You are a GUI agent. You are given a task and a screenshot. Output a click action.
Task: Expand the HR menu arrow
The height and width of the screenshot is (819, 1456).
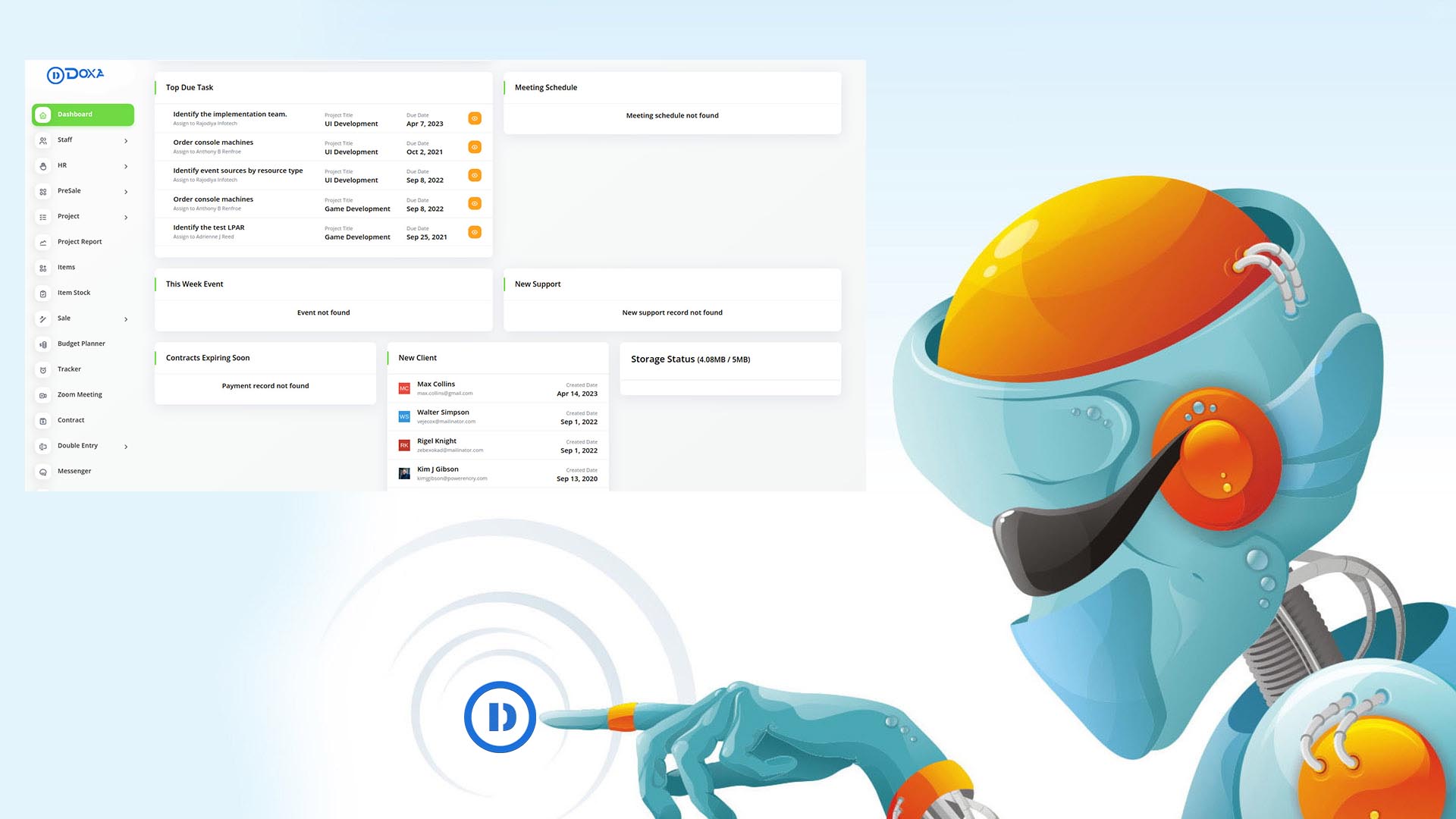pyautogui.click(x=126, y=166)
